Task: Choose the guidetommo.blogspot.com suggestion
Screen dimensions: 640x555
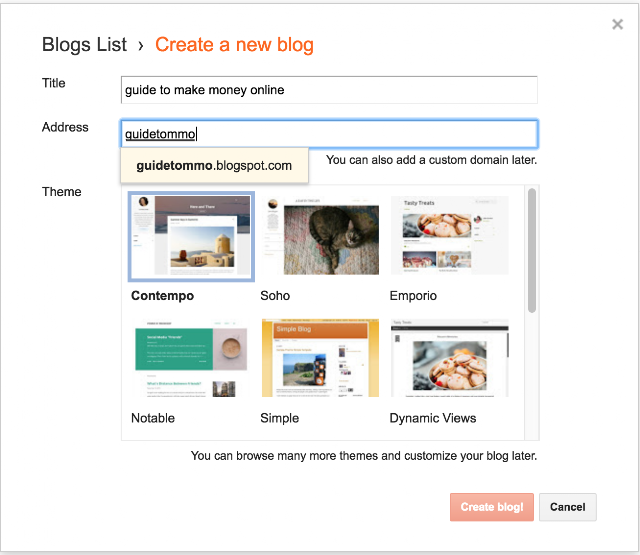Action: click(214, 166)
